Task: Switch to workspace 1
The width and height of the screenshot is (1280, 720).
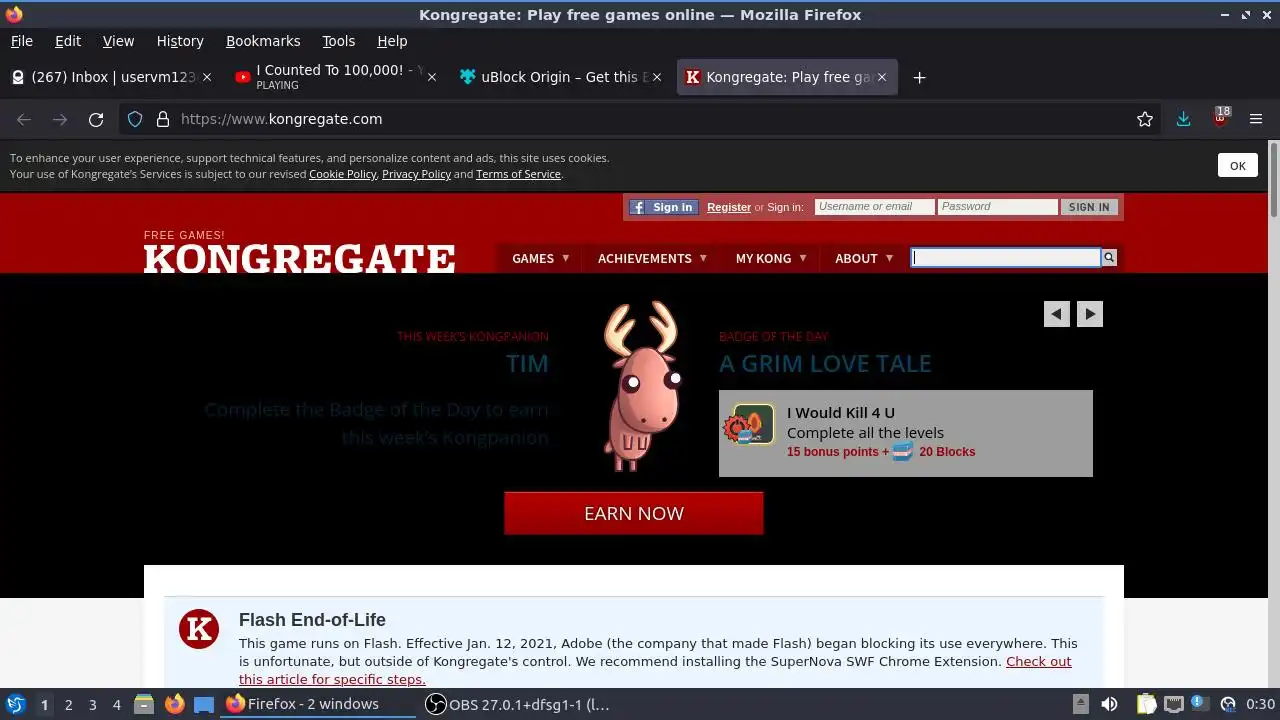Action: 44,705
